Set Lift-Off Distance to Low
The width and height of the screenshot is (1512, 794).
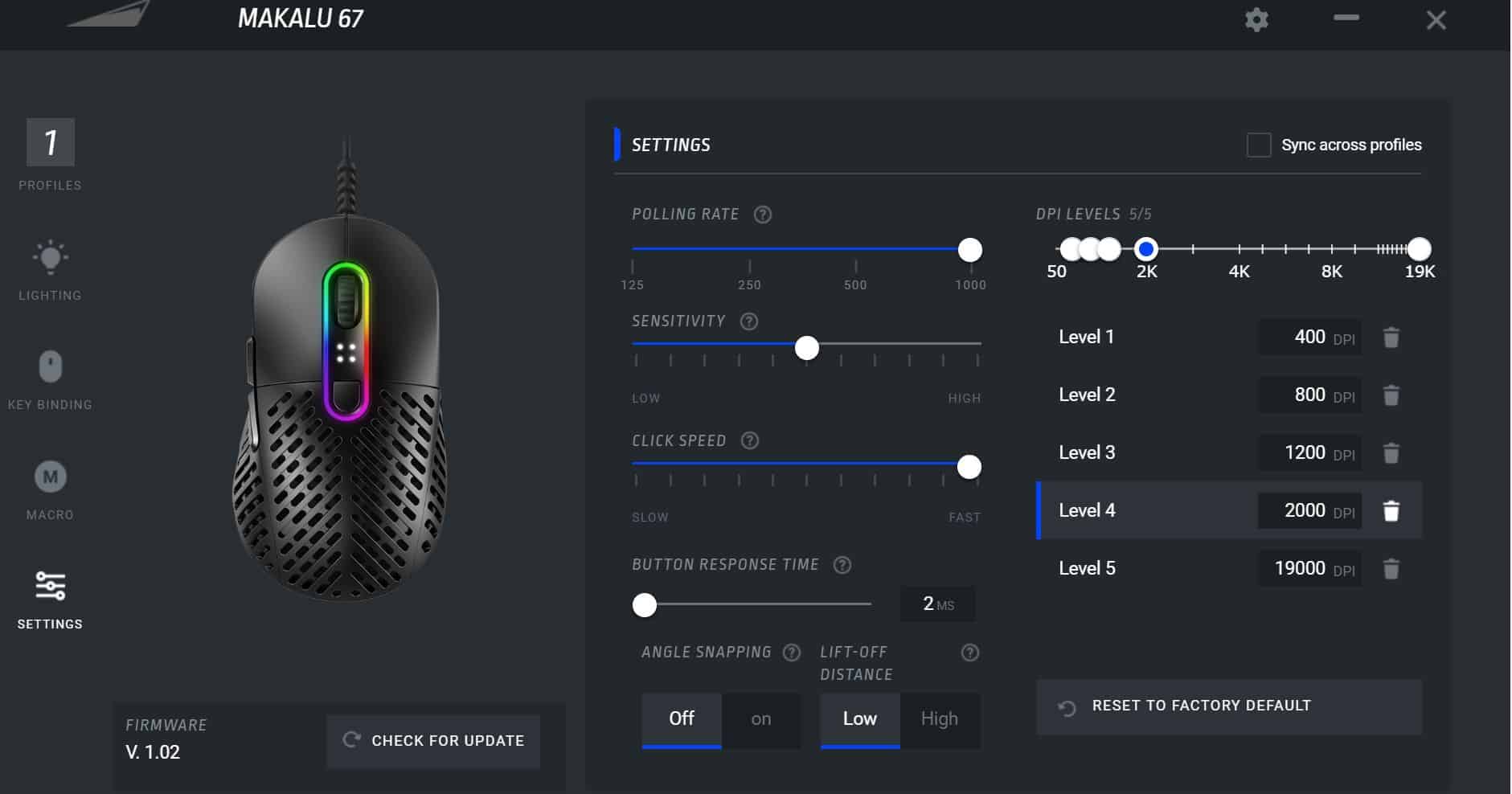[860, 720]
